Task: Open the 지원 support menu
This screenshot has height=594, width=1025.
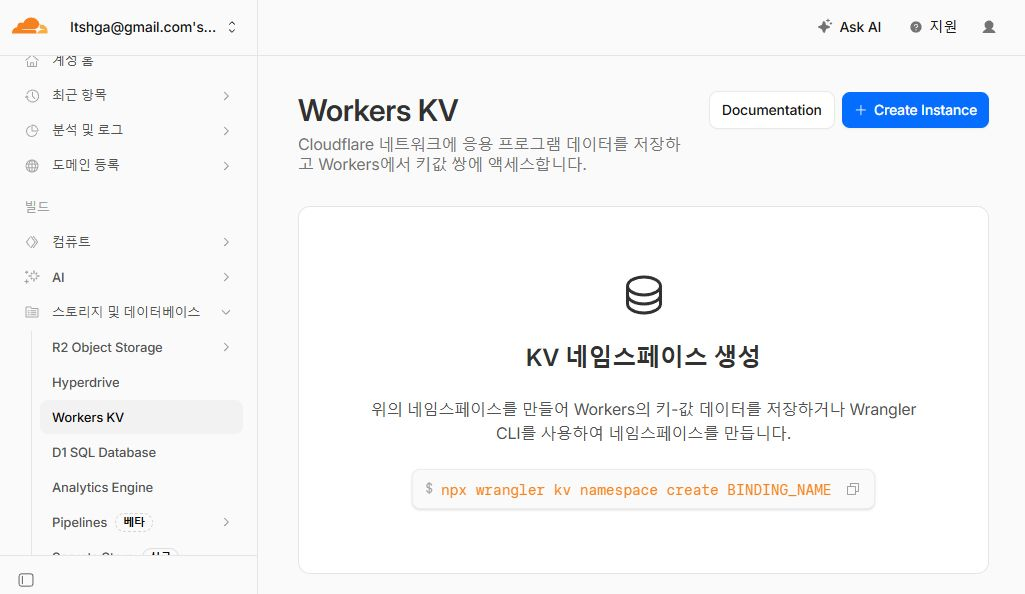Action: (933, 27)
